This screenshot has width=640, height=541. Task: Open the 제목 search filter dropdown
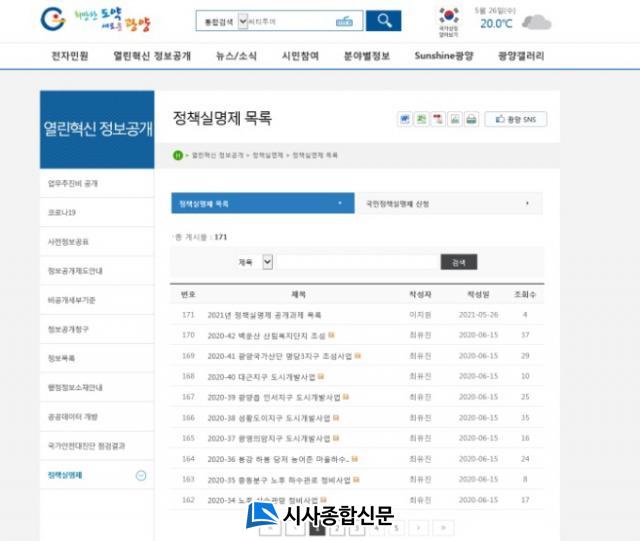click(x=267, y=262)
